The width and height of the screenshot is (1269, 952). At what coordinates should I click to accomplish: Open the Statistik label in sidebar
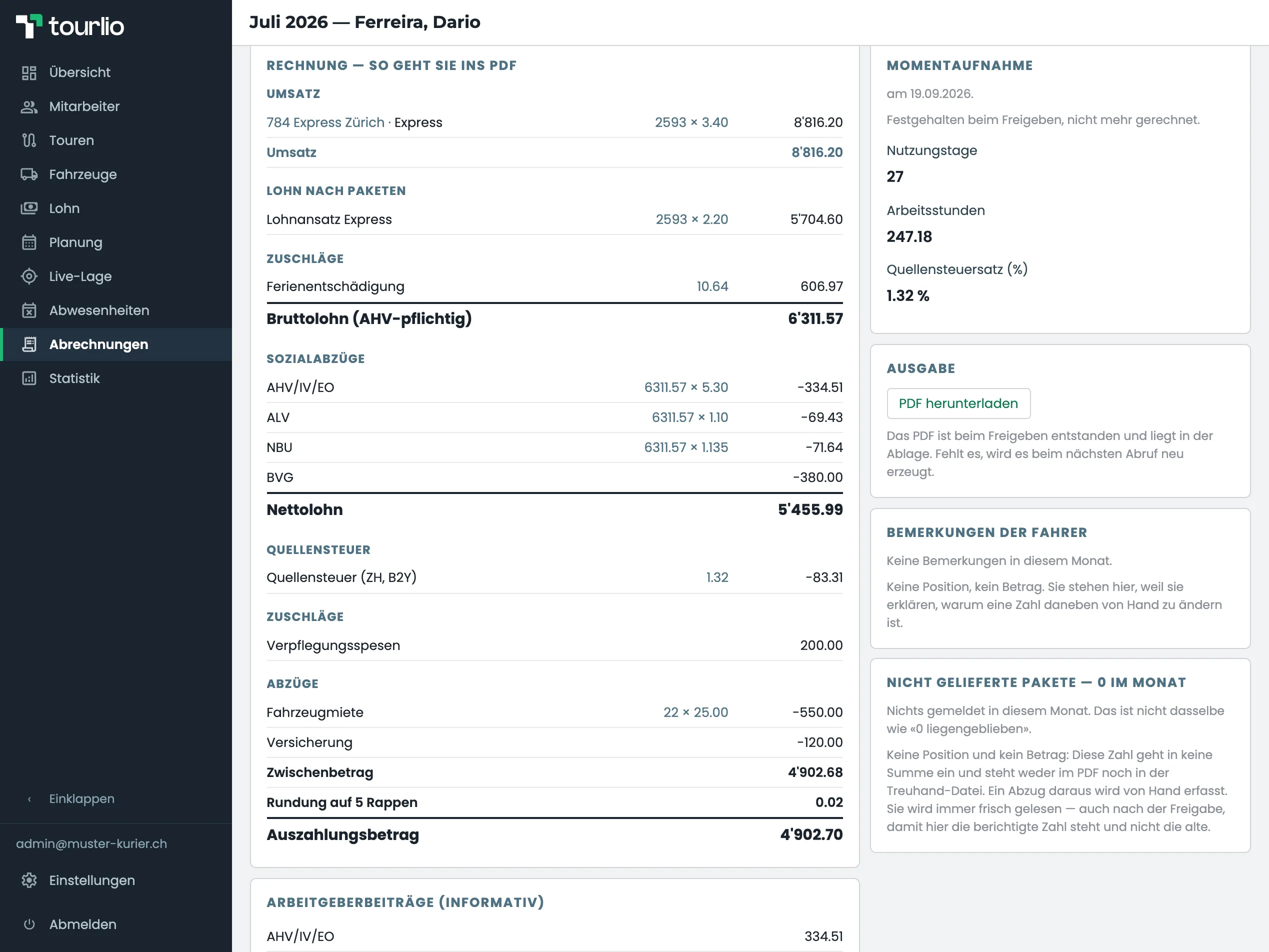(x=74, y=378)
